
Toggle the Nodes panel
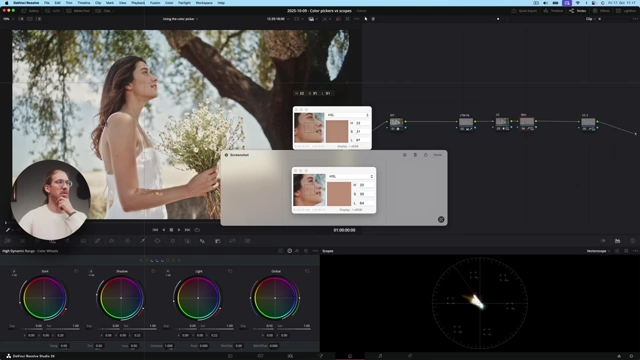578,11
